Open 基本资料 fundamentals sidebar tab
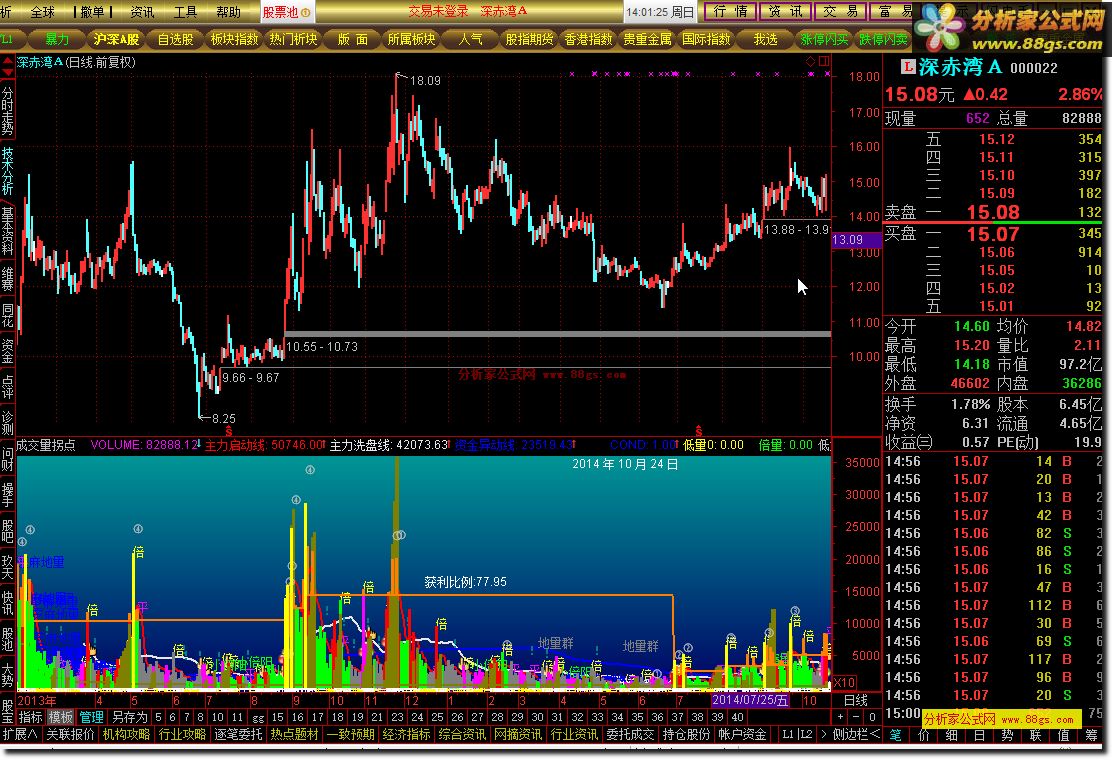 point(7,231)
